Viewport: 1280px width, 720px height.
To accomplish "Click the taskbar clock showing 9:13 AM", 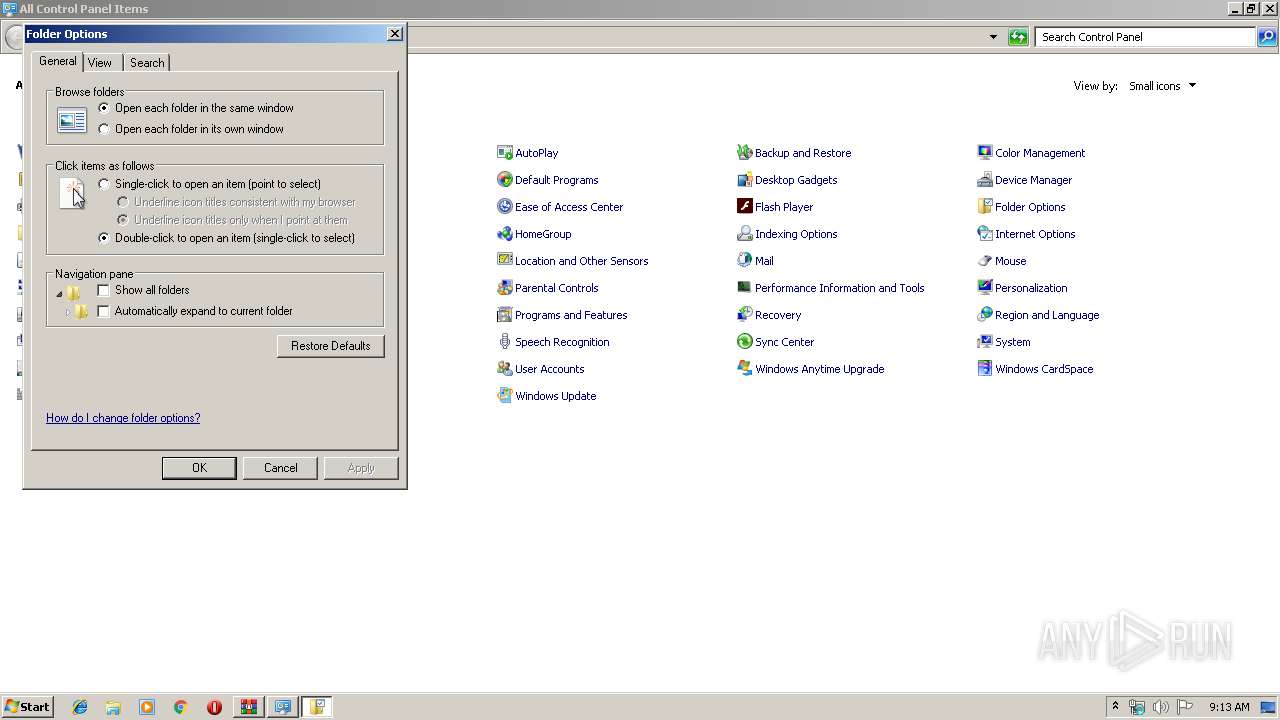I will click(1229, 707).
